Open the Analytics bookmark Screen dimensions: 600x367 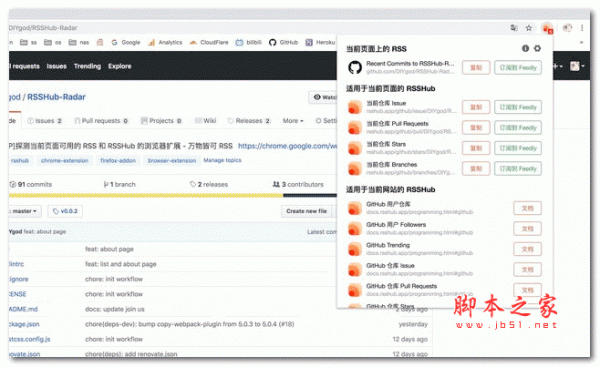(x=165, y=42)
